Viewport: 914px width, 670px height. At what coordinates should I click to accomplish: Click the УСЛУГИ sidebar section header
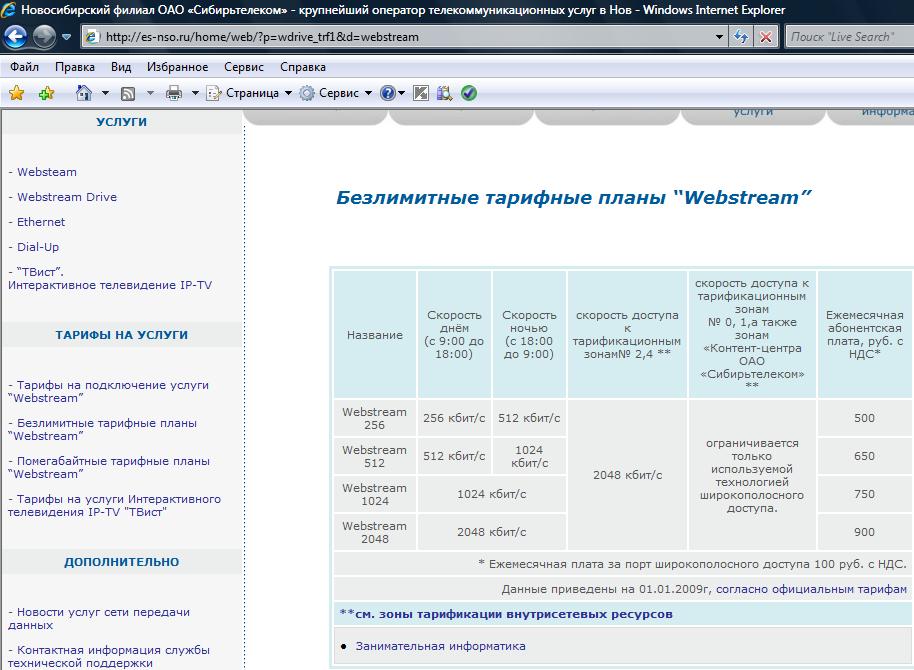coord(121,122)
